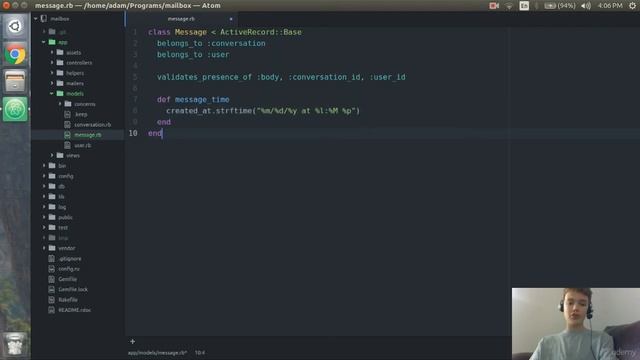Click the ActiveRecord::Base text
640x360 pixels.
(261, 32)
